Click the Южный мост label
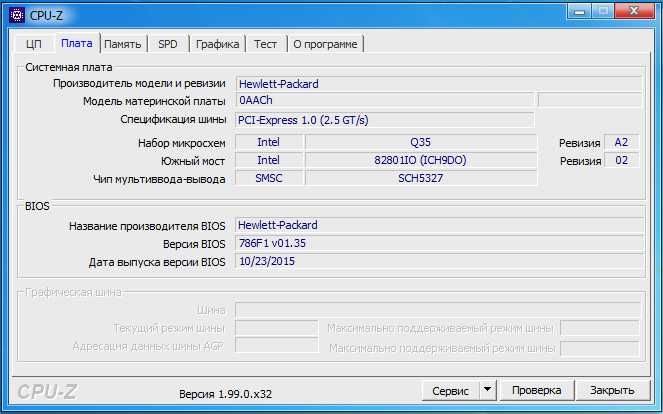The image size is (663, 414). (193, 162)
